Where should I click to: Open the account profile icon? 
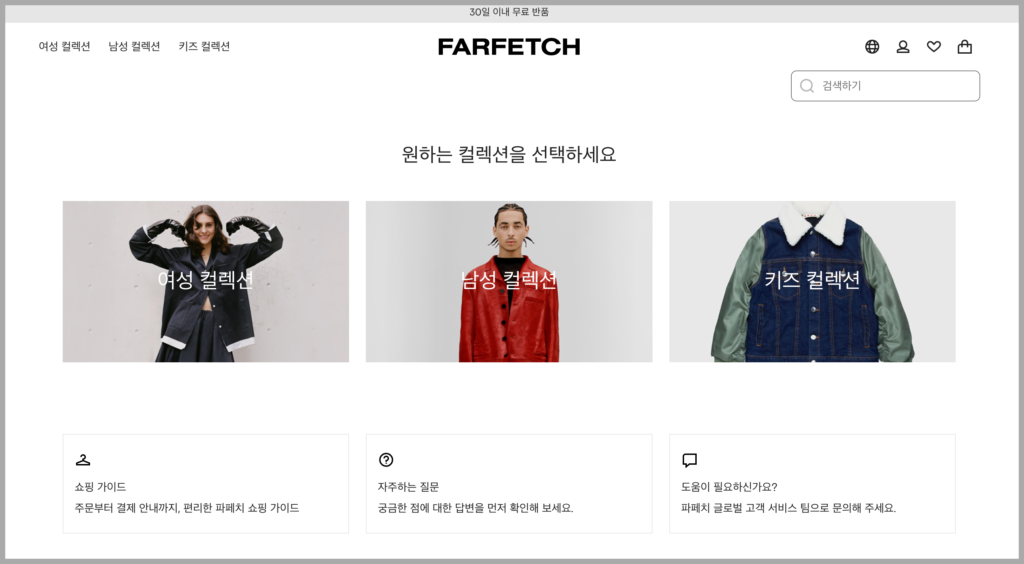click(x=903, y=46)
